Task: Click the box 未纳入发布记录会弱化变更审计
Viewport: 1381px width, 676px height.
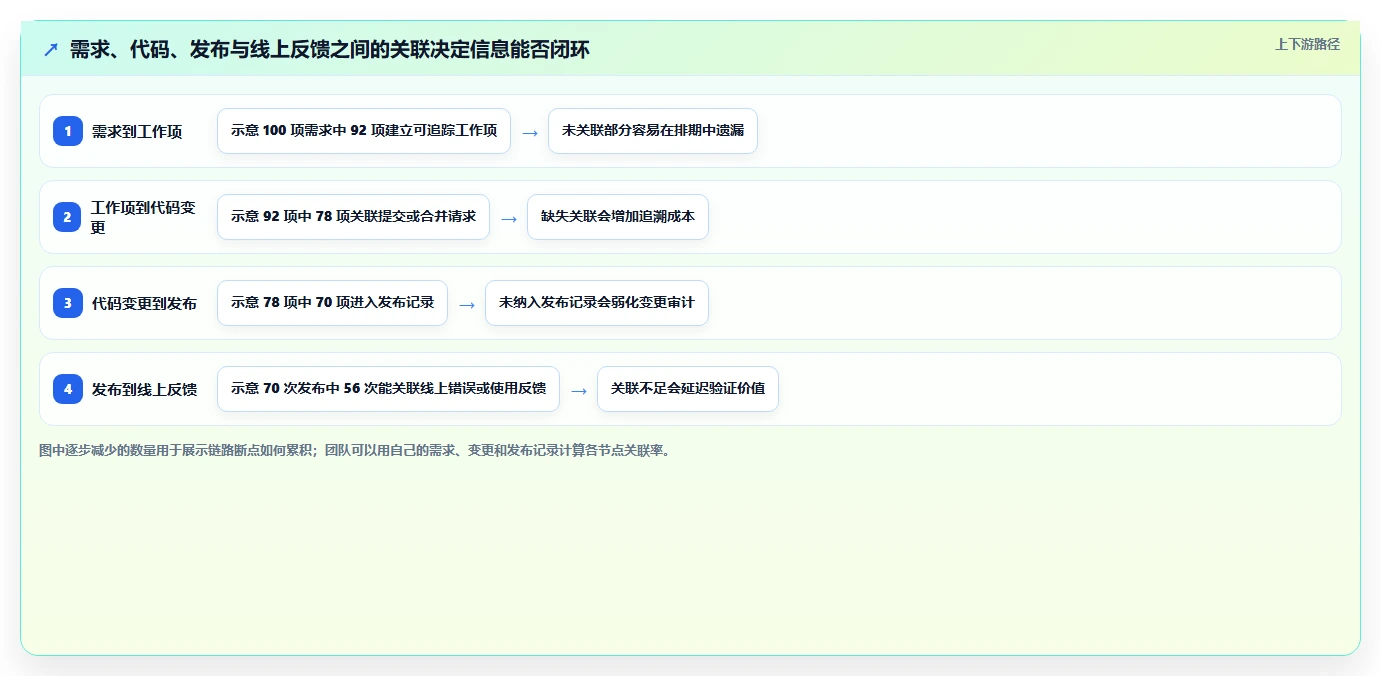Action: pos(597,303)
